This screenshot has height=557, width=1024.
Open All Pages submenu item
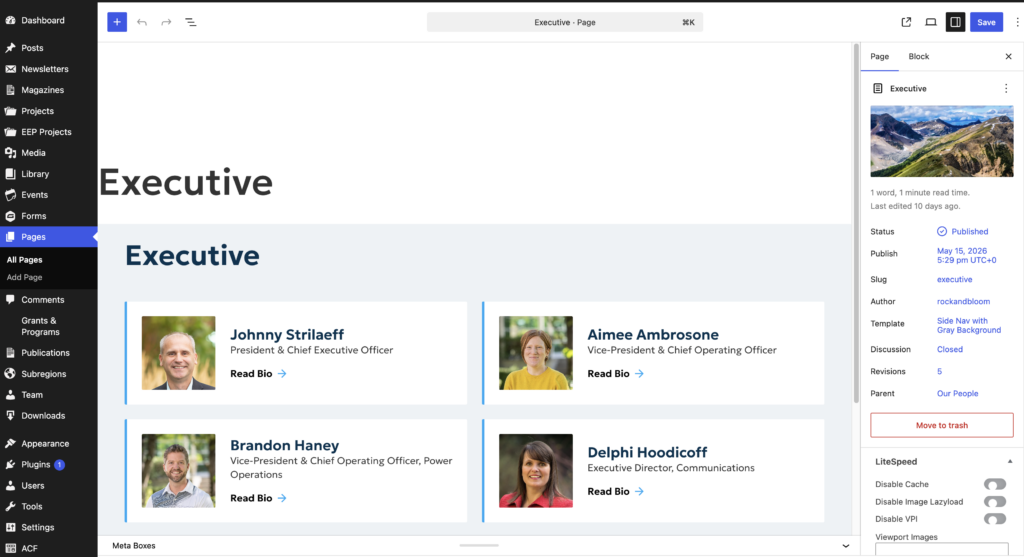[x=24, y=260]
